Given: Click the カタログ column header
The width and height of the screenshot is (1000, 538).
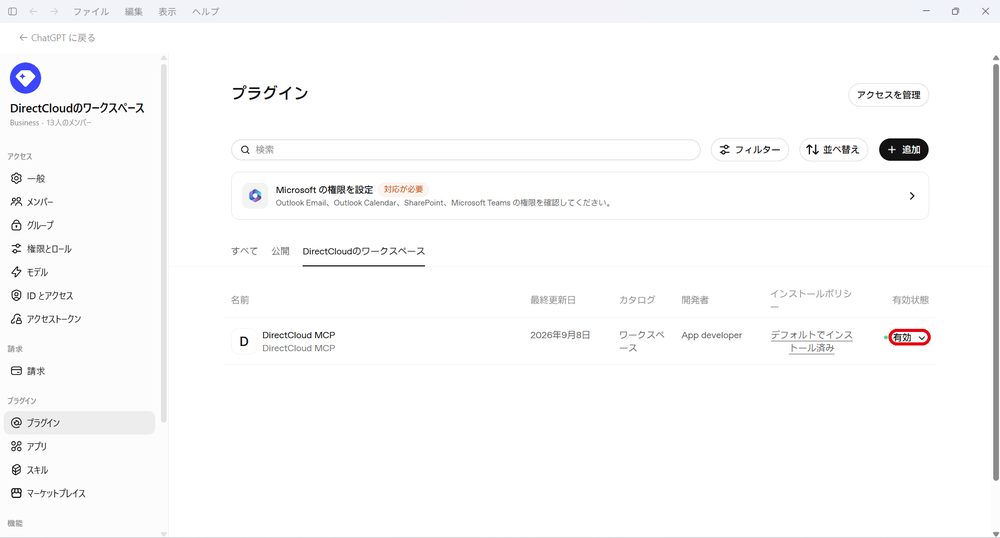Looking at the screenshot, I should pyautogui.click(x=636, y=300).
